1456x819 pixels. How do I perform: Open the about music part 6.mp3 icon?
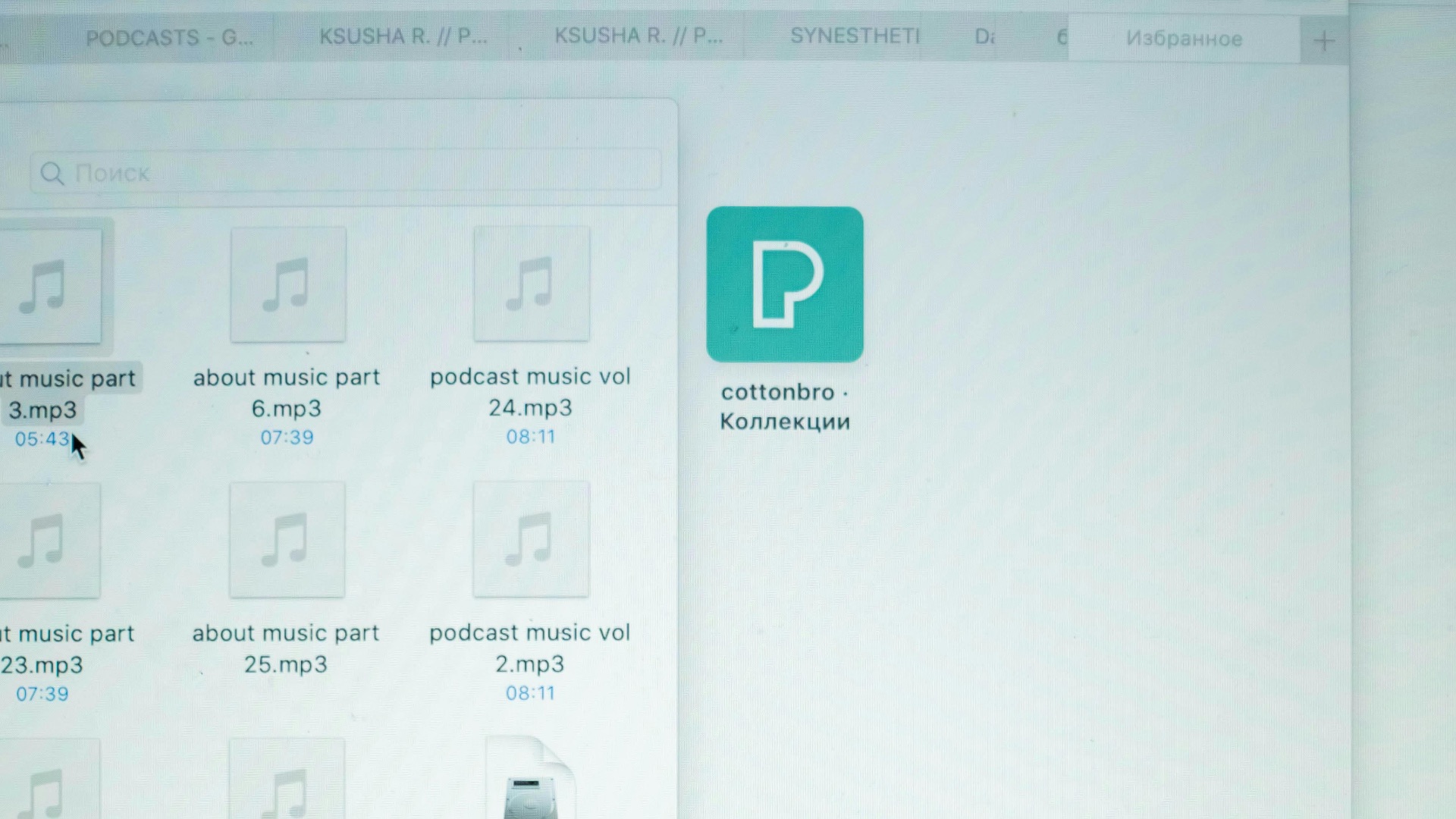click(287, 284)
